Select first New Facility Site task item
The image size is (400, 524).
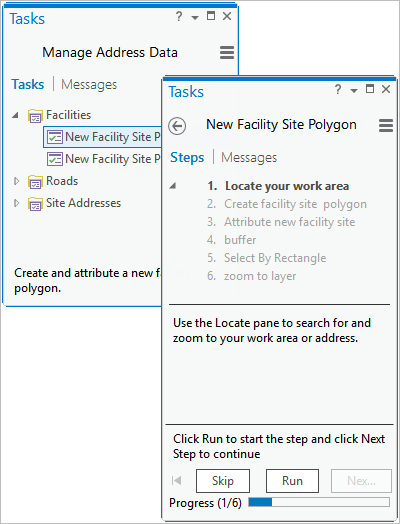click(104, 137)
